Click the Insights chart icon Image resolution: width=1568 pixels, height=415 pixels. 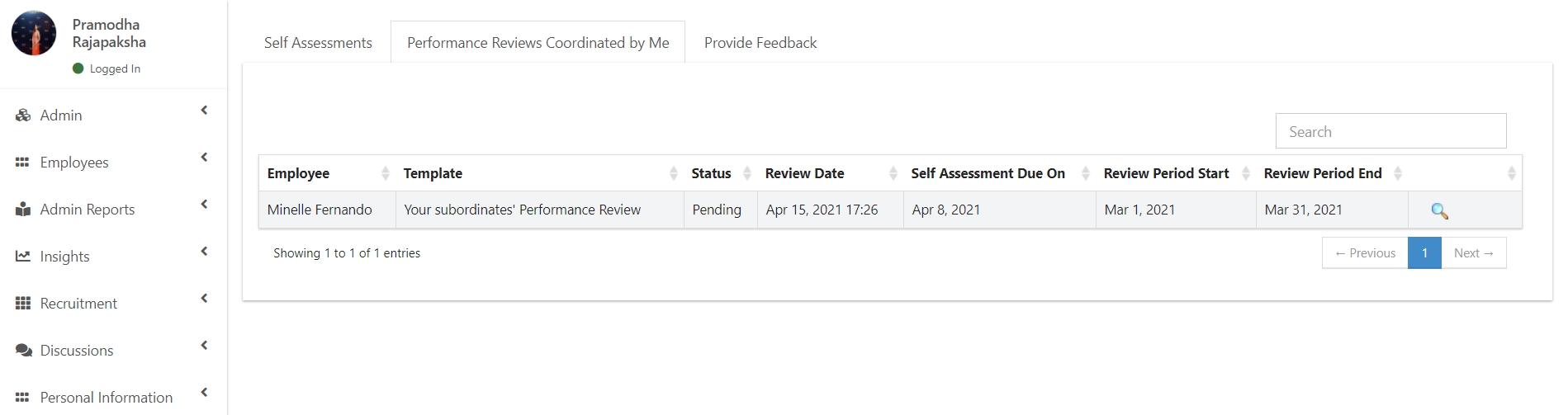coord(23,257)
